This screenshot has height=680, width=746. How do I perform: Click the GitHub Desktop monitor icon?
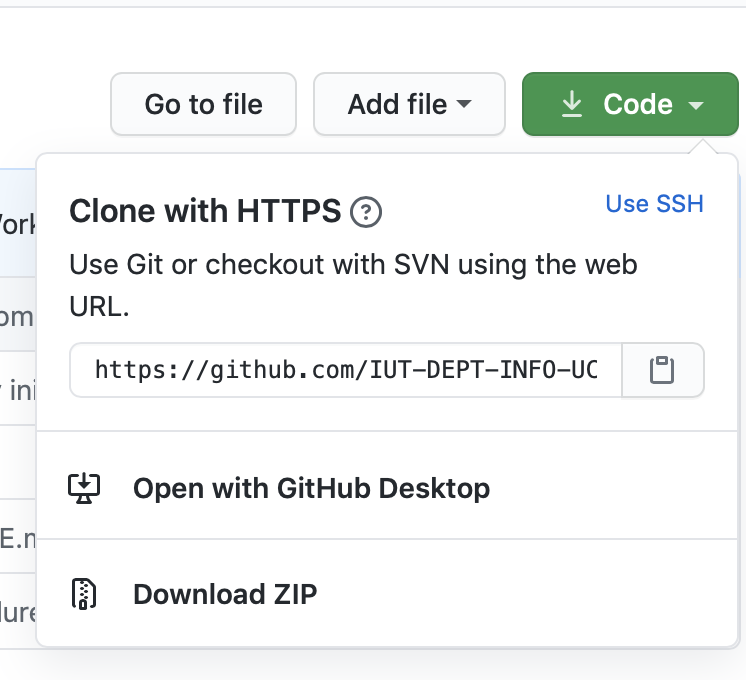[x=85, y=488]
